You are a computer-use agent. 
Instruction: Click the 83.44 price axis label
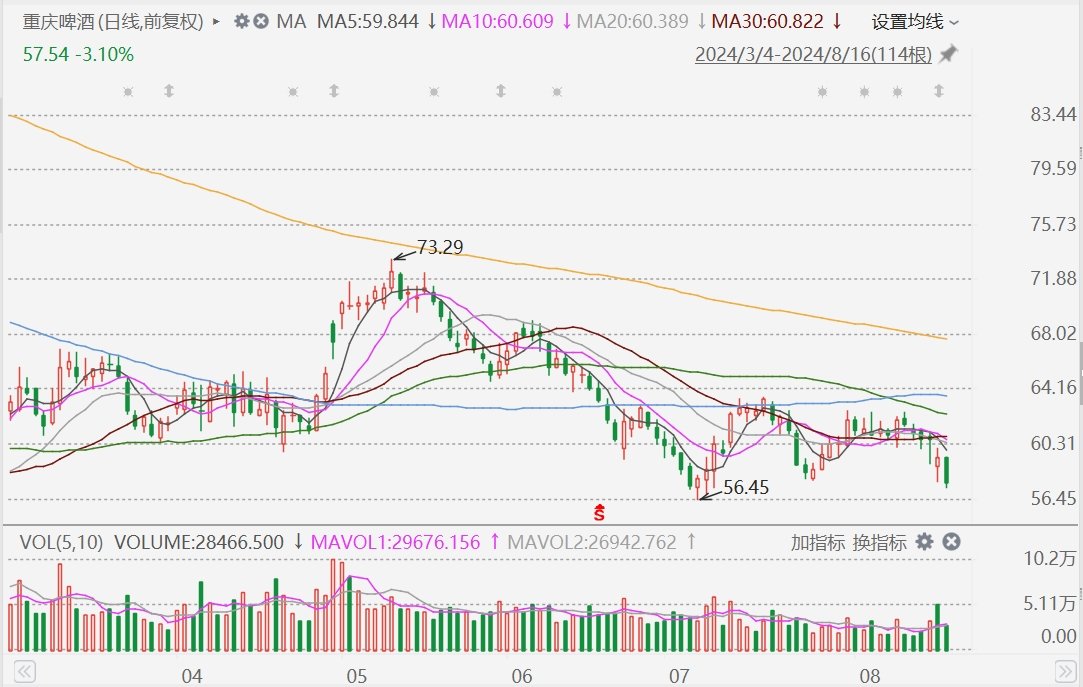click(1053, 114)
